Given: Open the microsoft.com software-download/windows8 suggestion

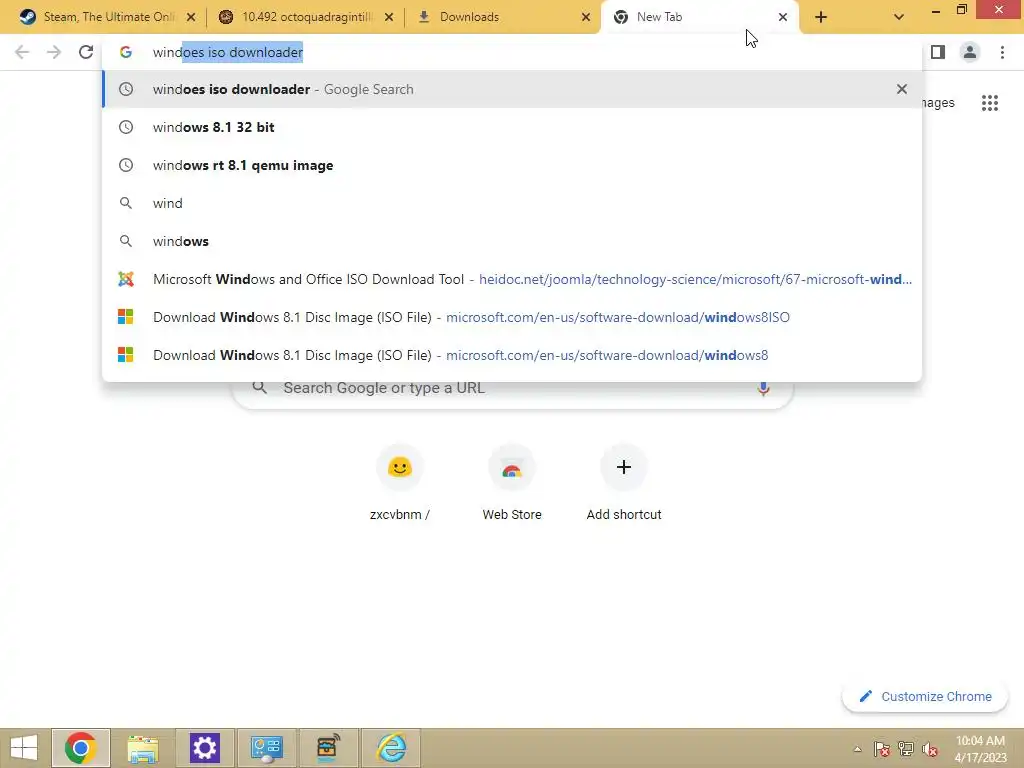Looking at the screenshot, I should (x=512, y=355).
